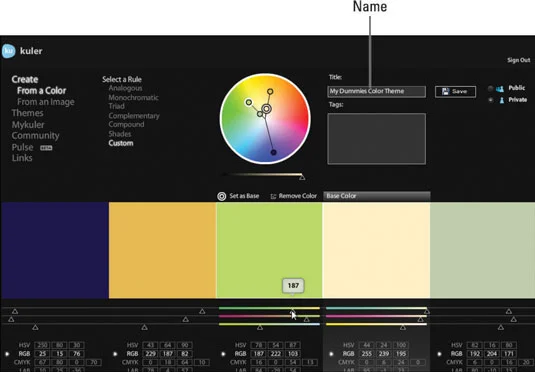Select RGB radio under navy swatch

[x=7, y=354]
